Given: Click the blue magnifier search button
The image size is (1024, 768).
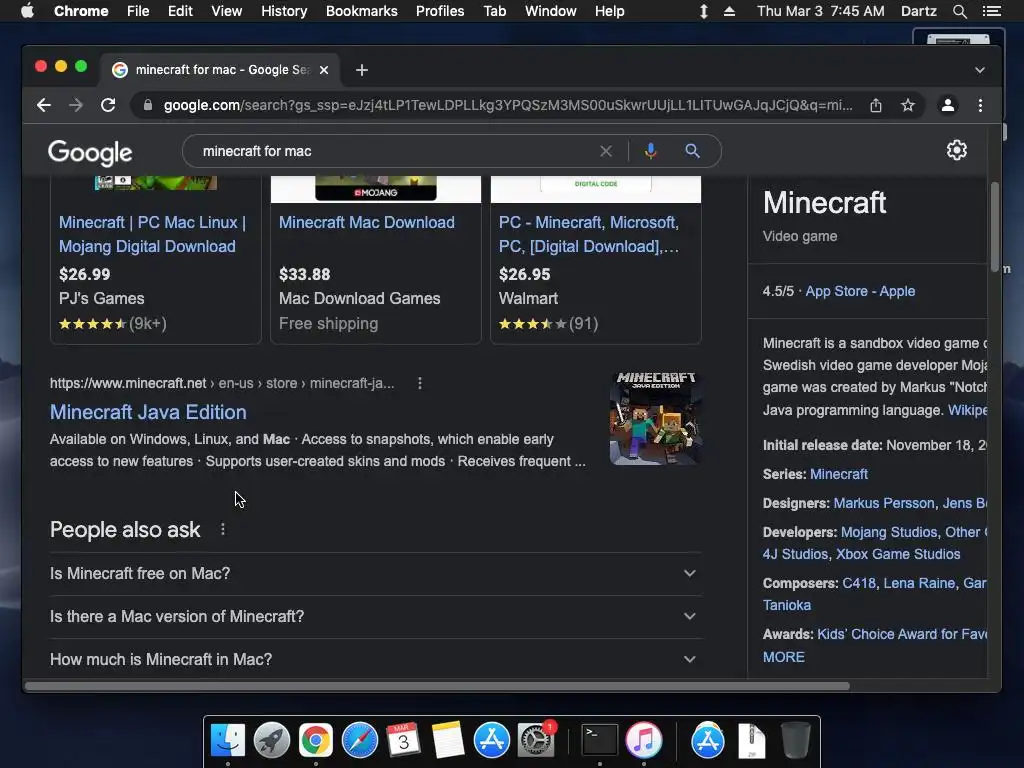Looking at the screenshot, I should [x=692, y=152].
